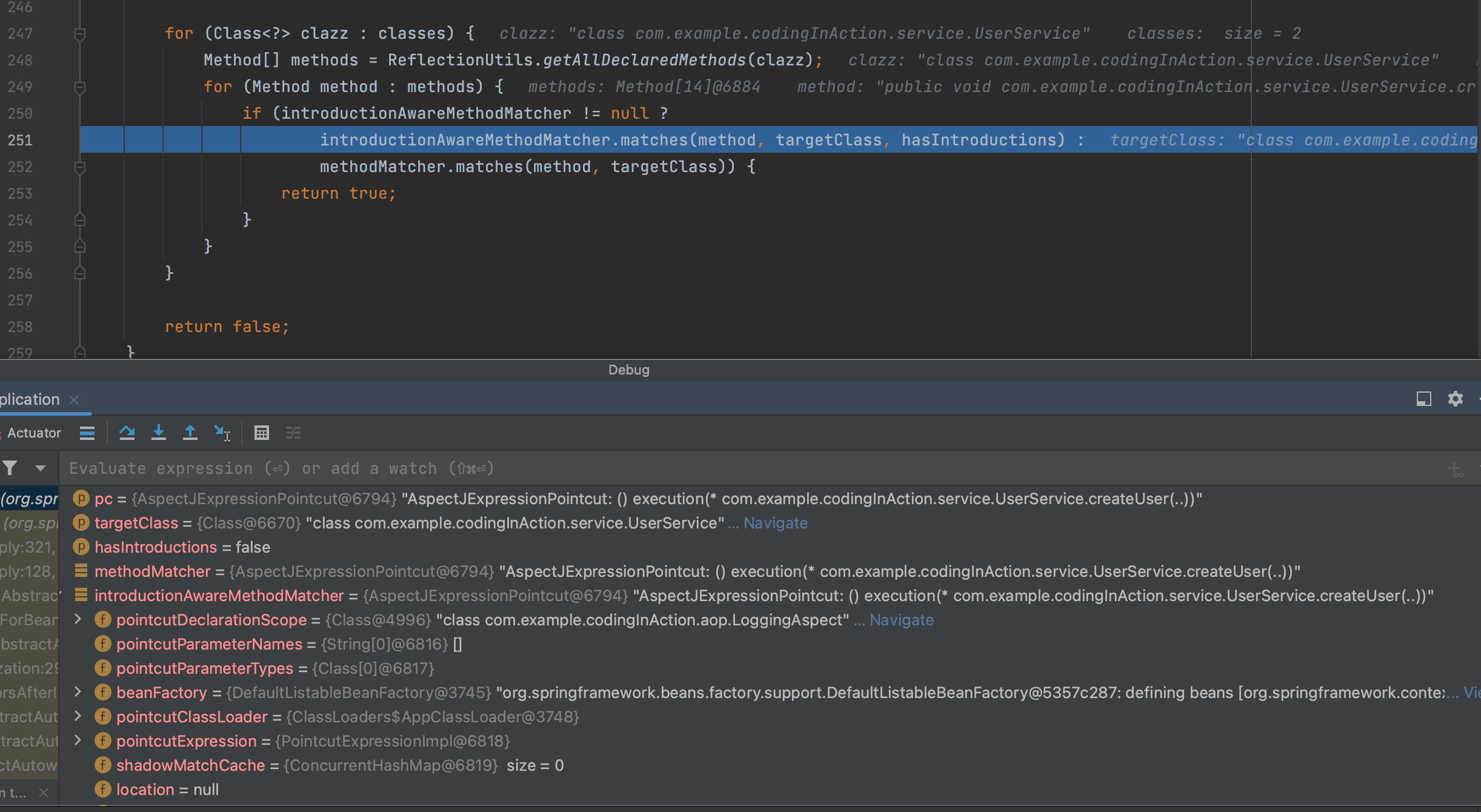Toggle the fold marker on line 252

[79, 167]
